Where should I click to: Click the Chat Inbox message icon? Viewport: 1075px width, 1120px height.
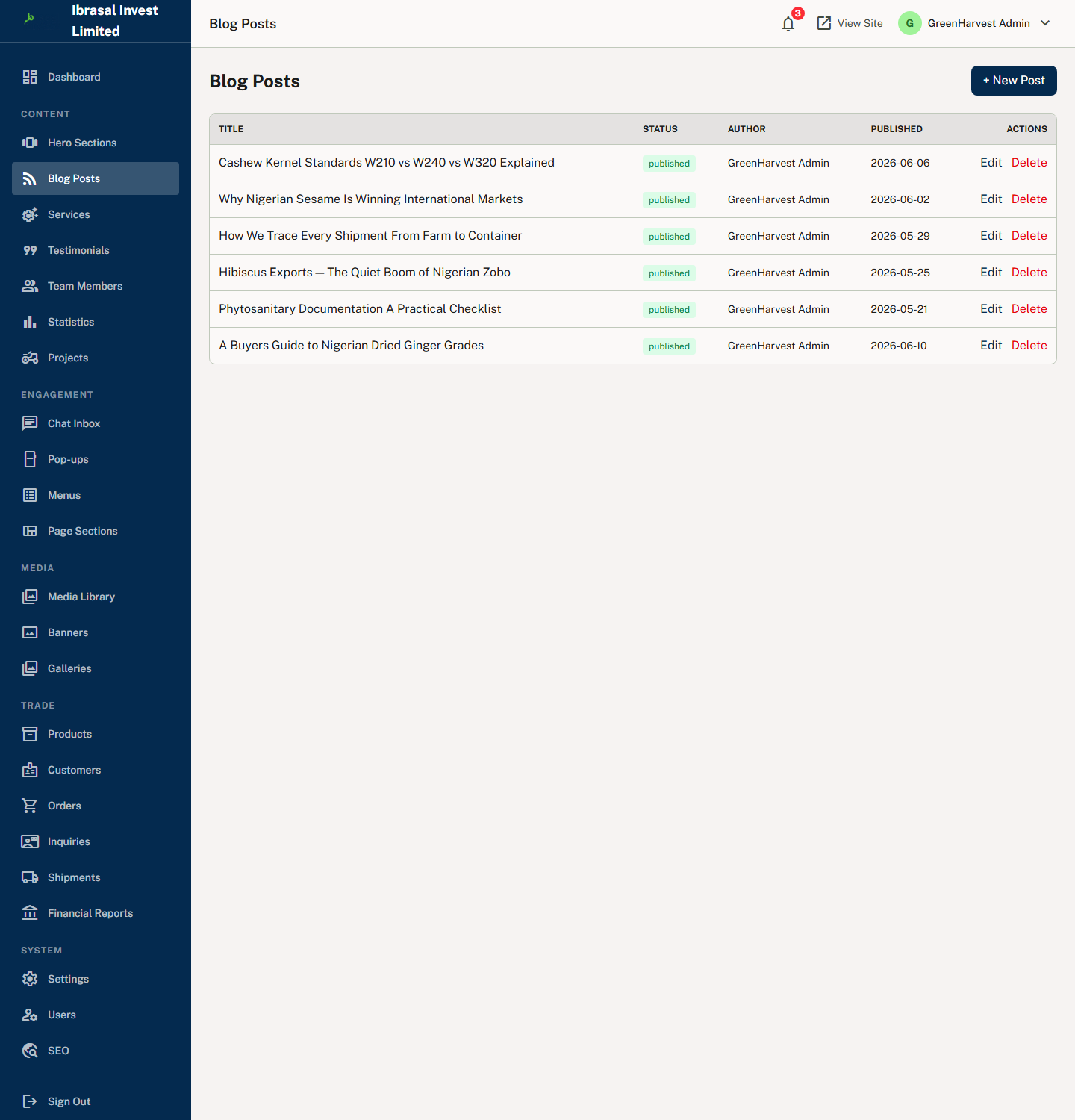[x=30, y=423]
